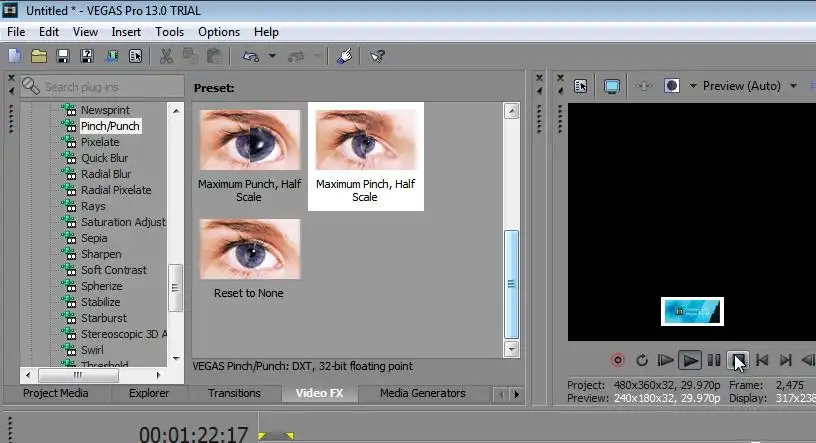Click the Redo arrow icon

pyautogui.click(x=296, y=56)
